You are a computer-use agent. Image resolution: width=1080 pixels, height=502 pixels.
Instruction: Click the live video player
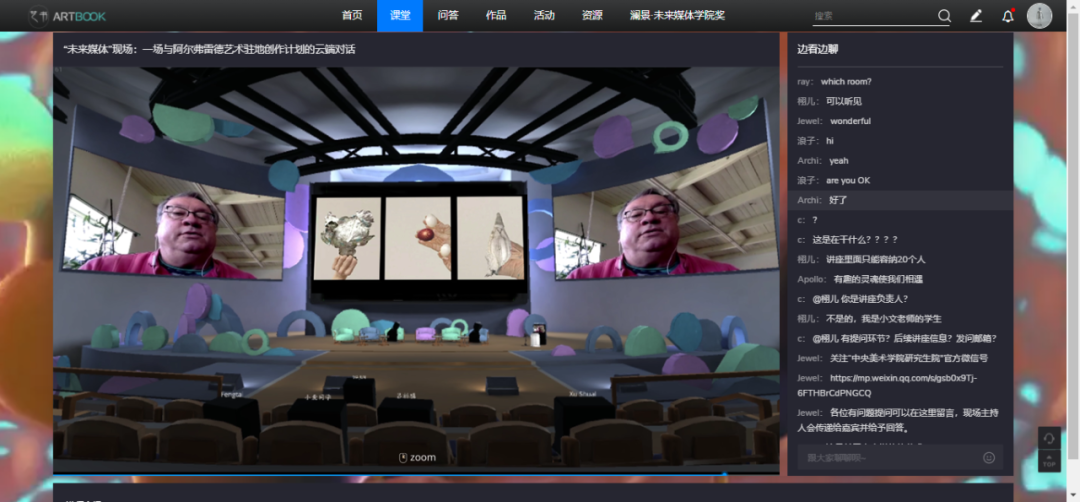(416, 270)
